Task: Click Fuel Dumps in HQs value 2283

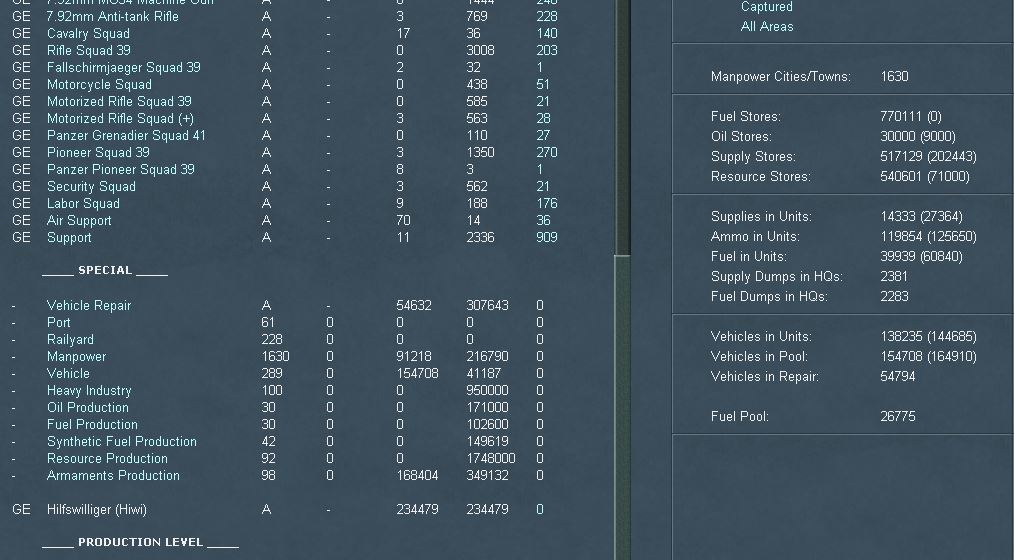Action: click(894, 297)
